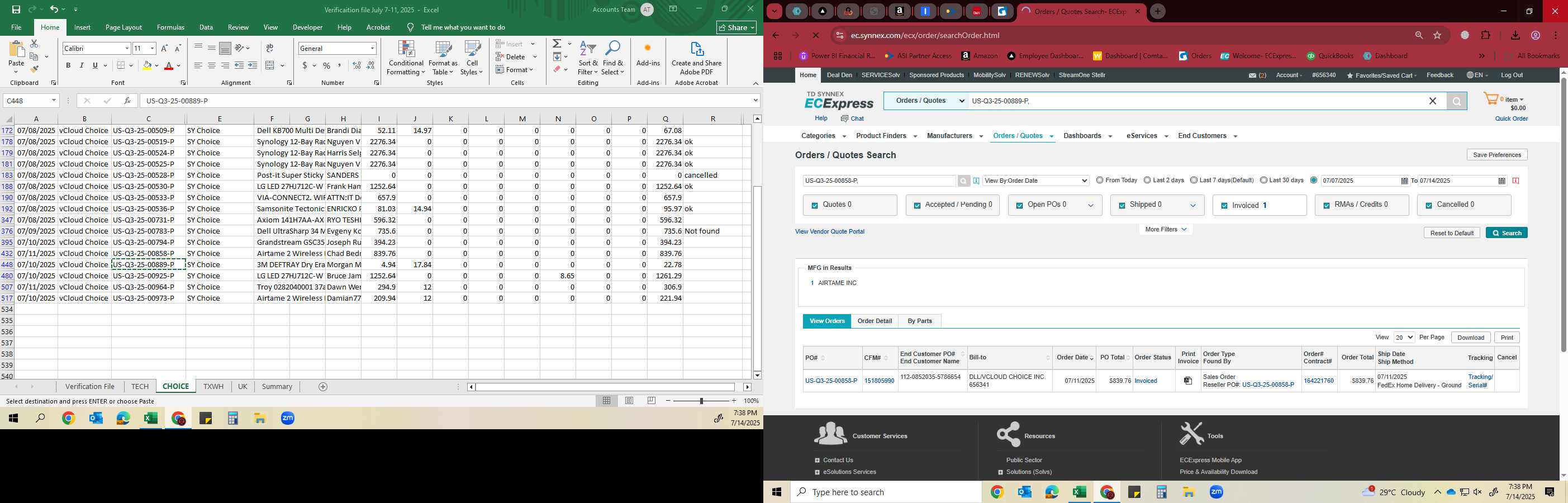
Task: Click Print Invoice icon for order row
Action: 1187,381
